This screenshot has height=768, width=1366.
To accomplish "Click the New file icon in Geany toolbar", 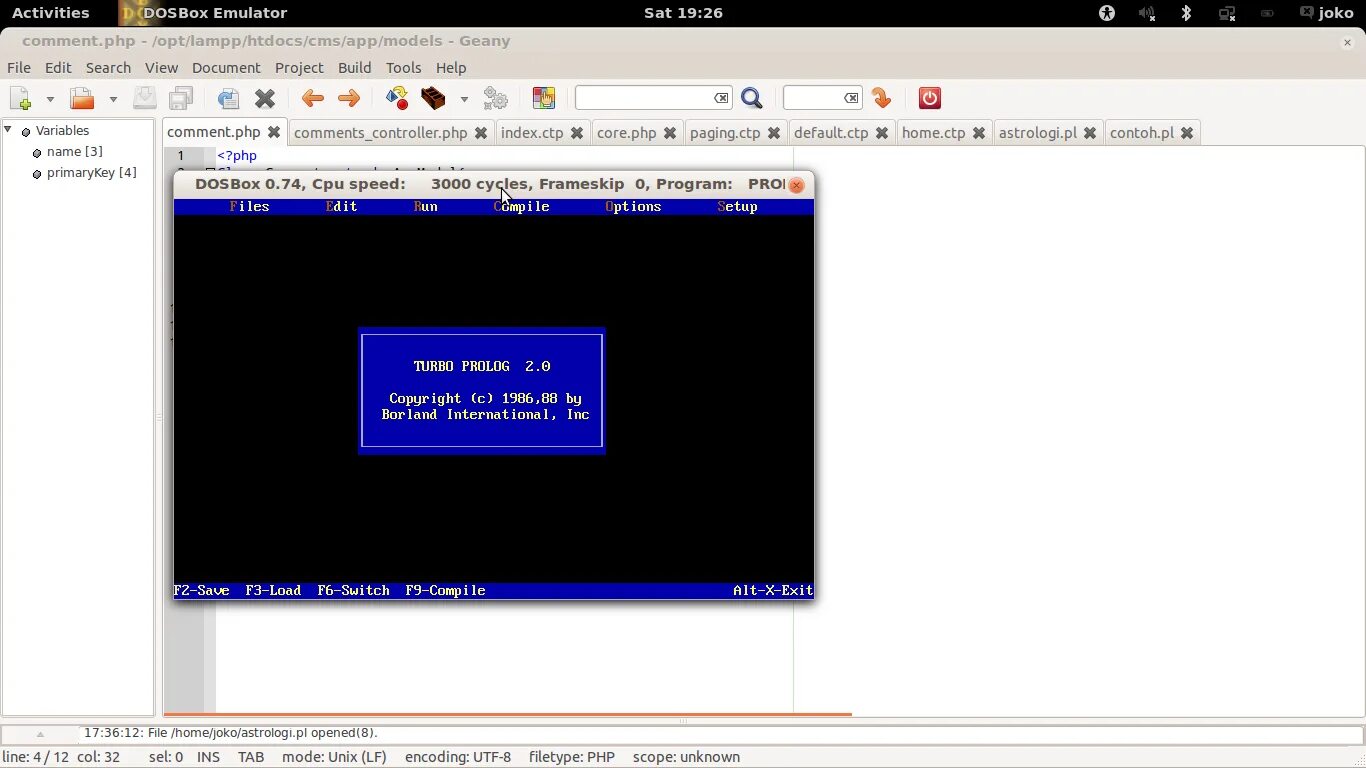I will click(x=20, y=98).
